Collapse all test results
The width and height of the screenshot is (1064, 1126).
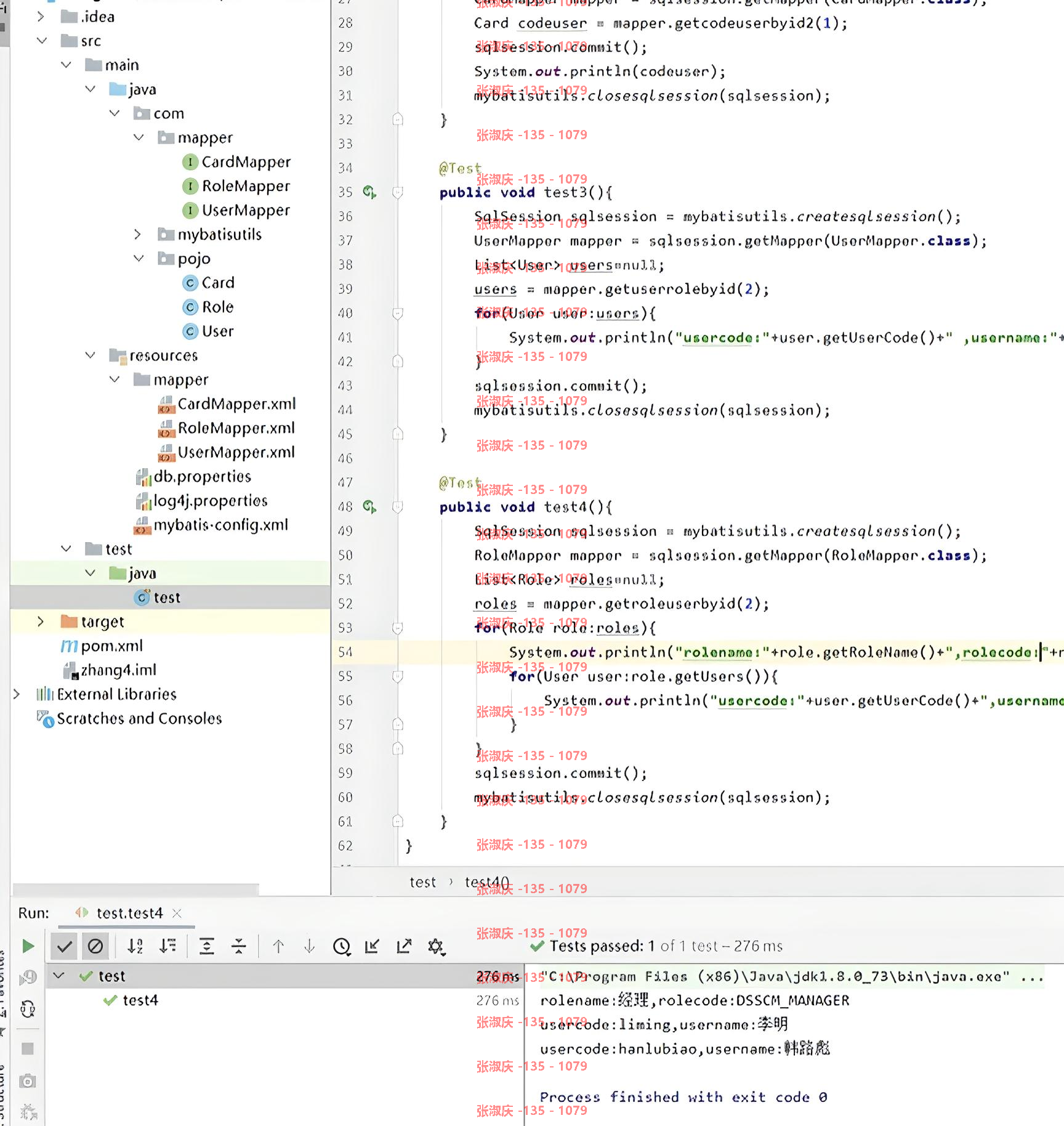coord(239,946)
